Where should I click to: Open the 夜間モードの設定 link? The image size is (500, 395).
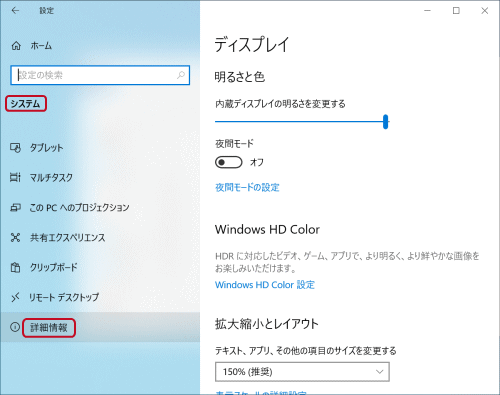click(x=247, y=188)
